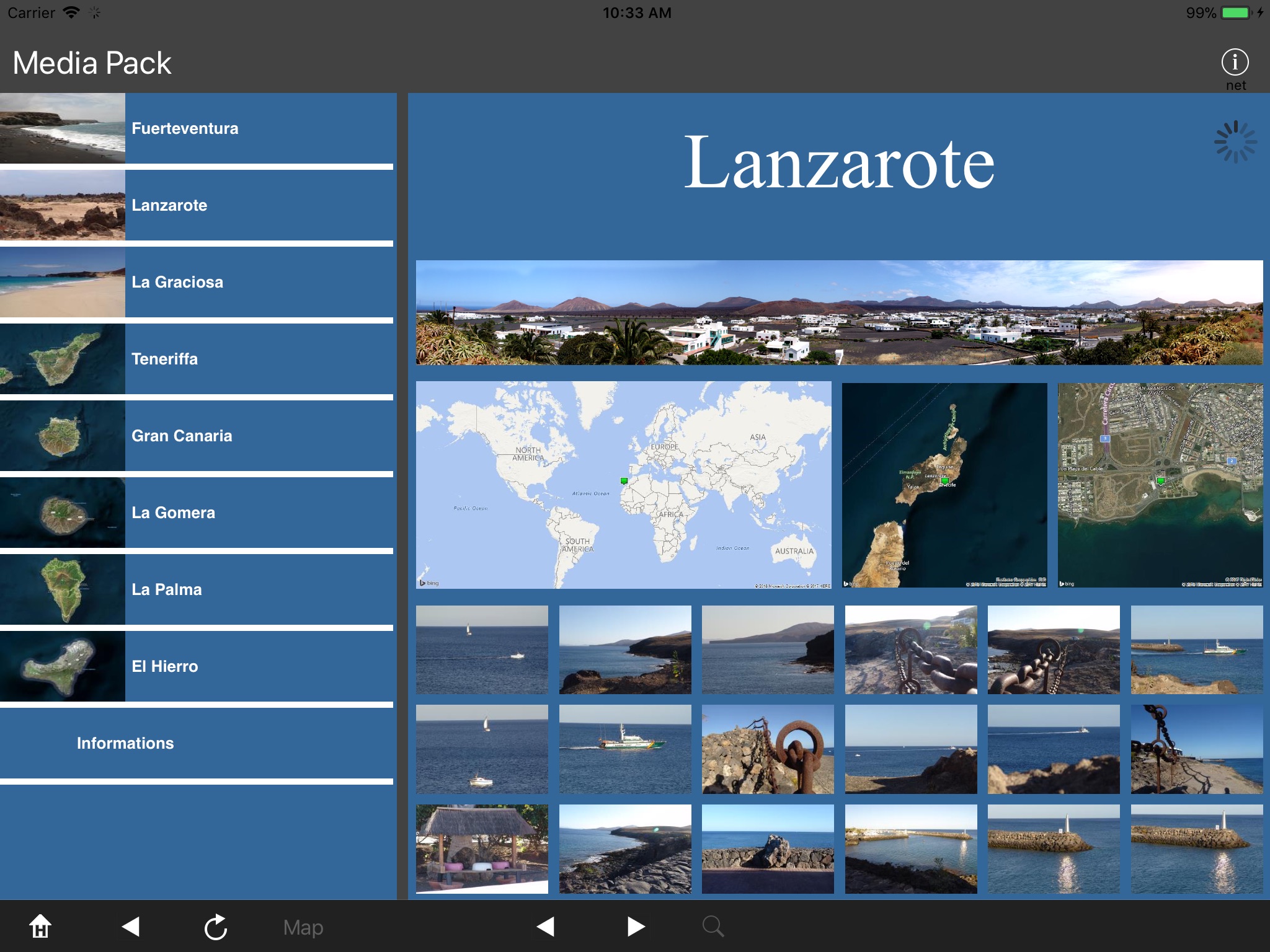Select El Hierro in sidebar
This screenshot has width=1270, height=952.
tap(164, 666)
